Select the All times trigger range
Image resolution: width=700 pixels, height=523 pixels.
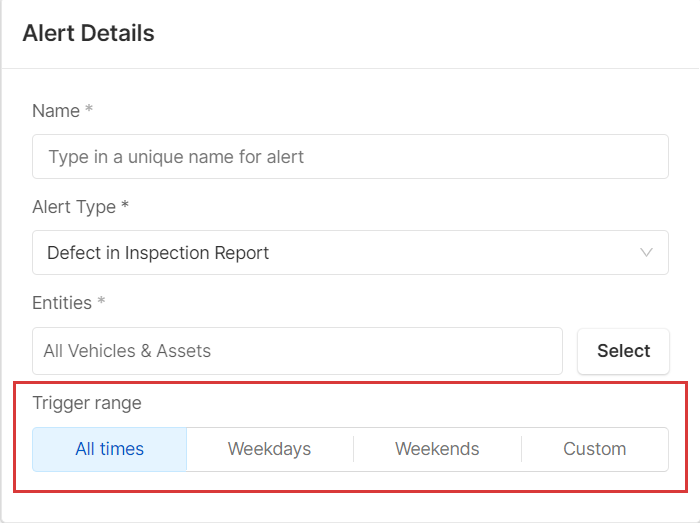109,449
